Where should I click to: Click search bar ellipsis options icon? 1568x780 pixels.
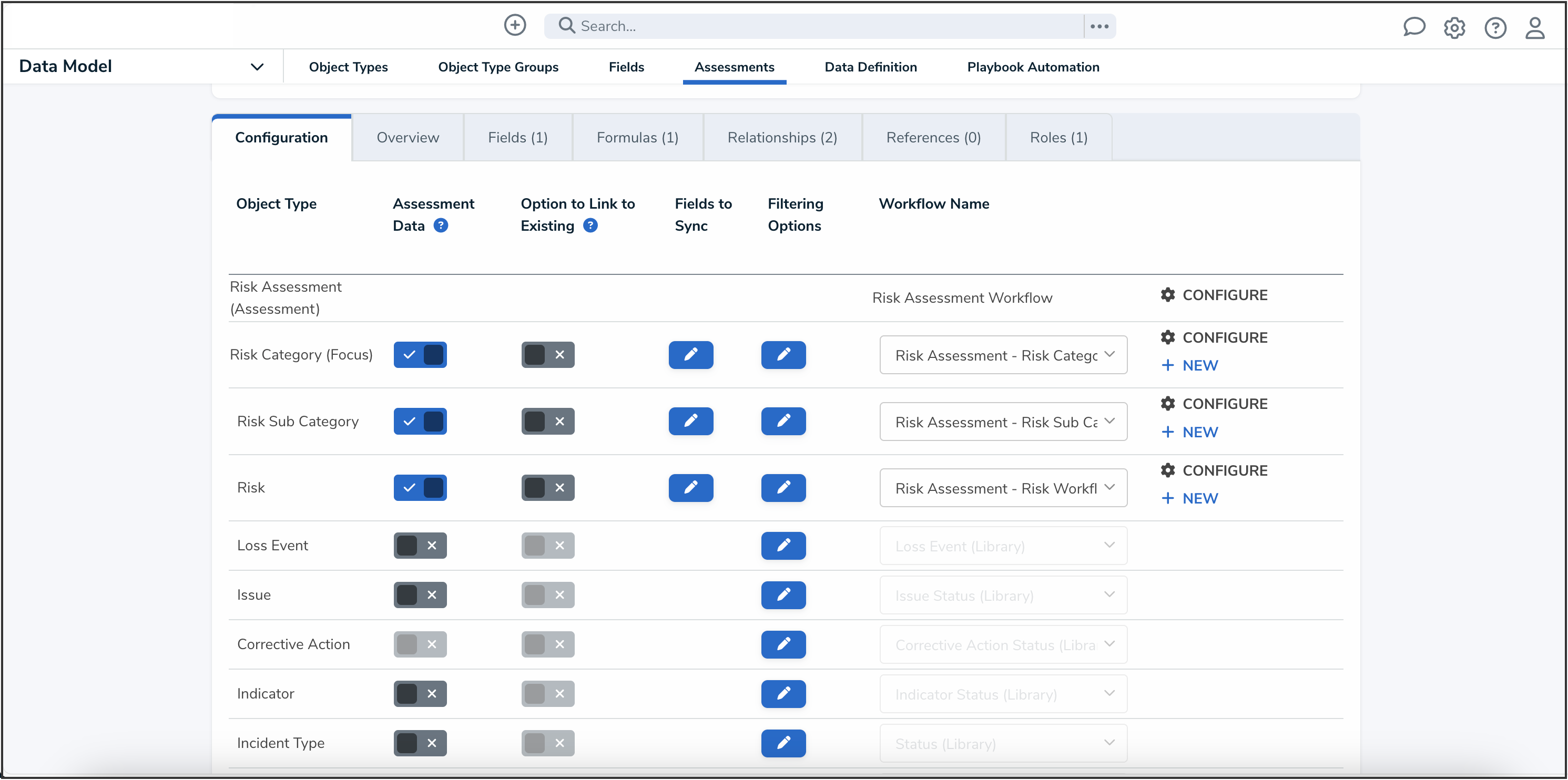(x=1098, y=26)
